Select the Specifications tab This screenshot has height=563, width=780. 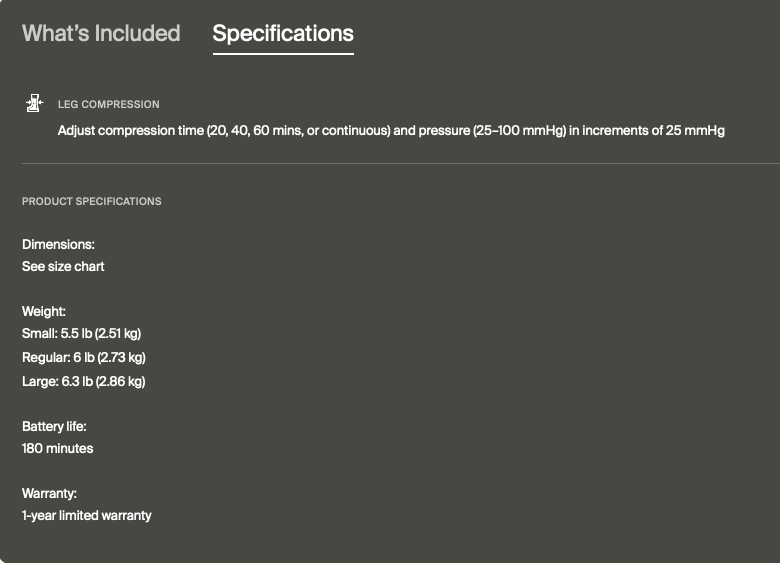(283, 33)
